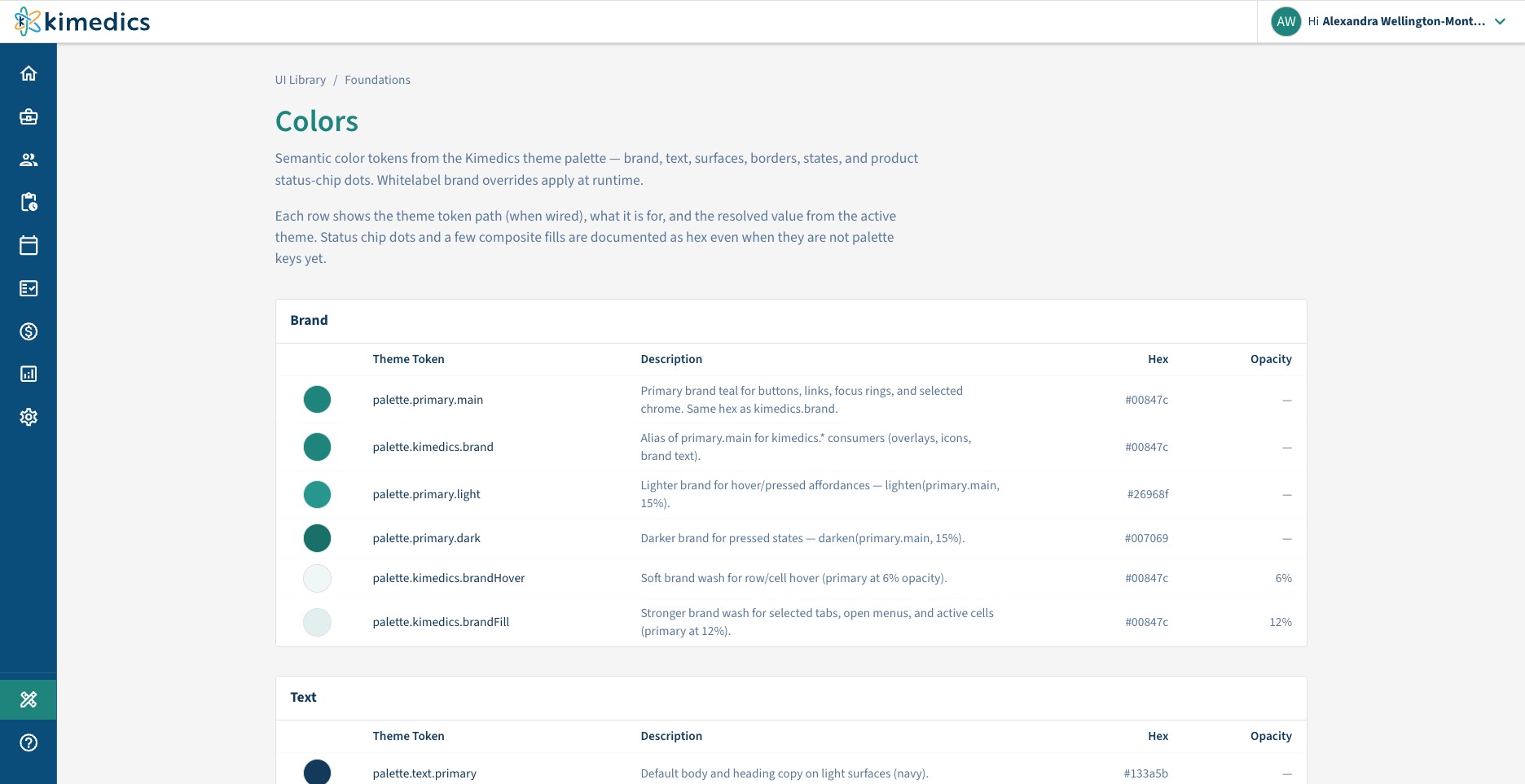Image resolution: width=1525 pixels, height=784 pixels.
Task: Select the palette.kimedics.brandHover token name
Action: point(449,578)
